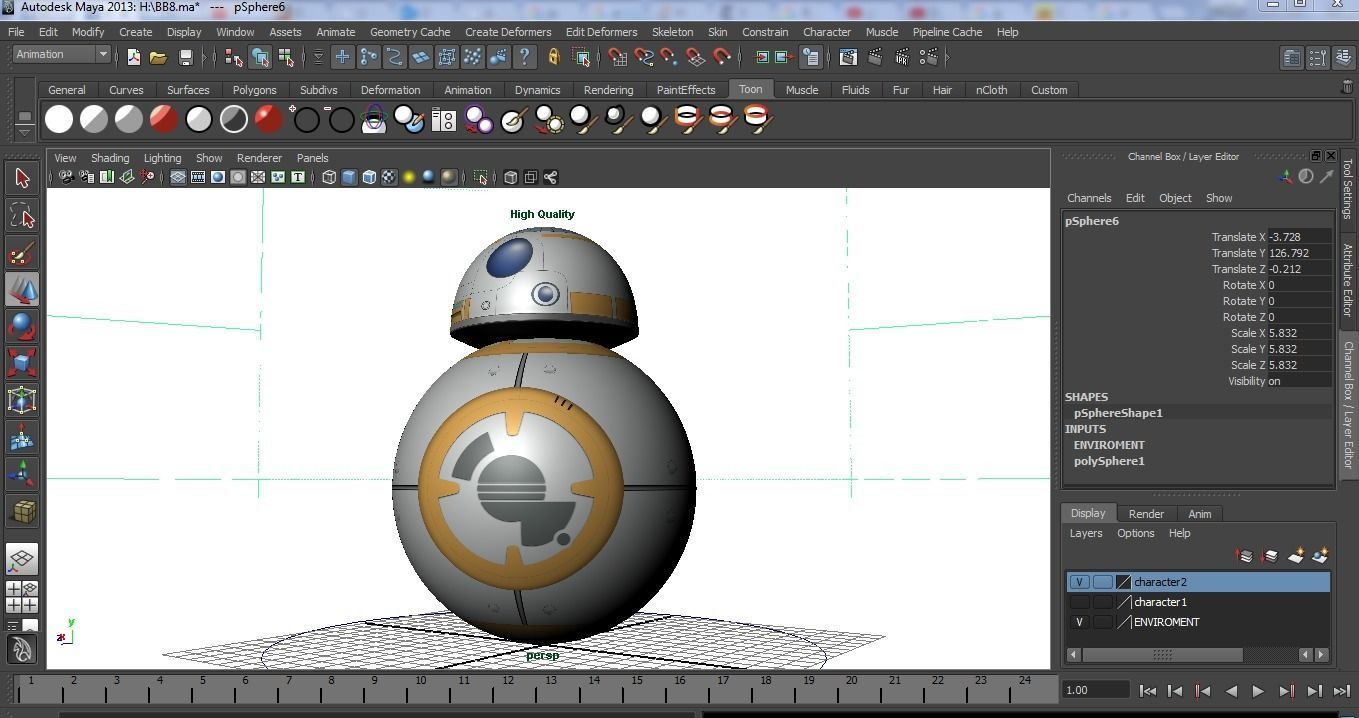Select the Paint Selection tool

[22, 253]
